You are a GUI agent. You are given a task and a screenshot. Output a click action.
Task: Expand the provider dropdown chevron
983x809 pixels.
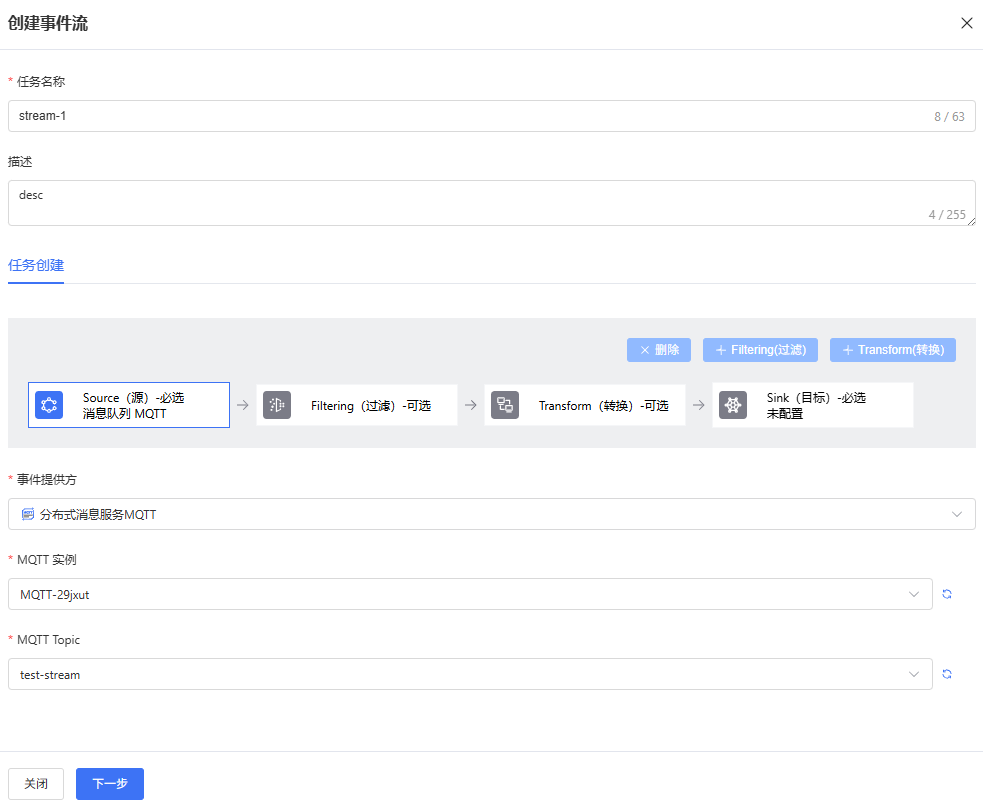(957, 514)
